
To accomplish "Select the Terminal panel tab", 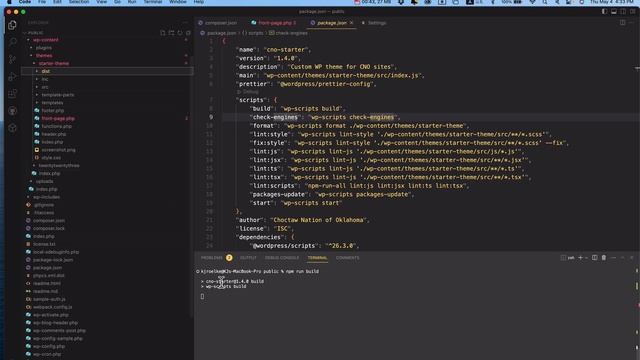I will pos(317,258).
